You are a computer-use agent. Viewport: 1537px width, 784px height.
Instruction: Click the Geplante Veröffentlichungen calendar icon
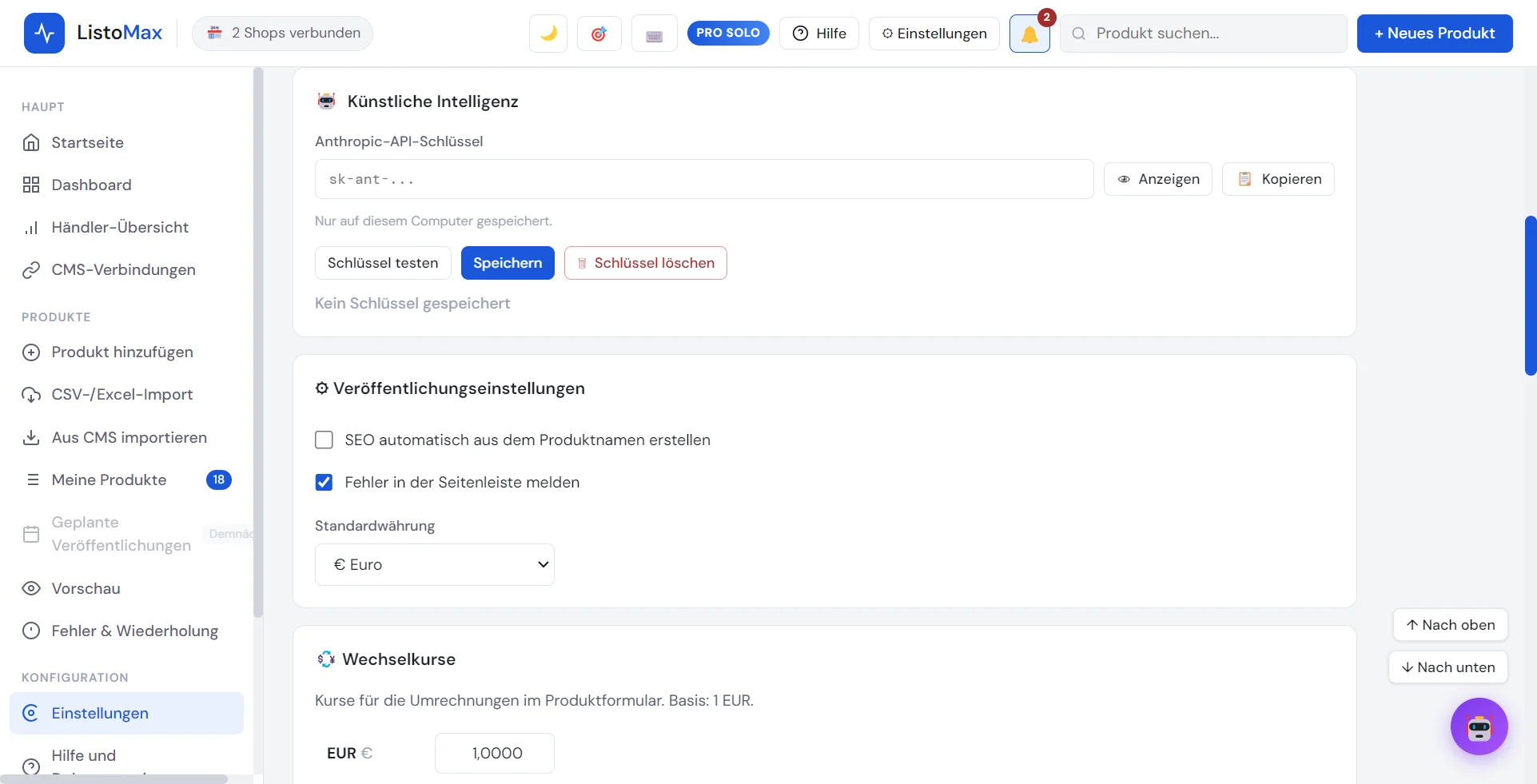pos(31,534)
